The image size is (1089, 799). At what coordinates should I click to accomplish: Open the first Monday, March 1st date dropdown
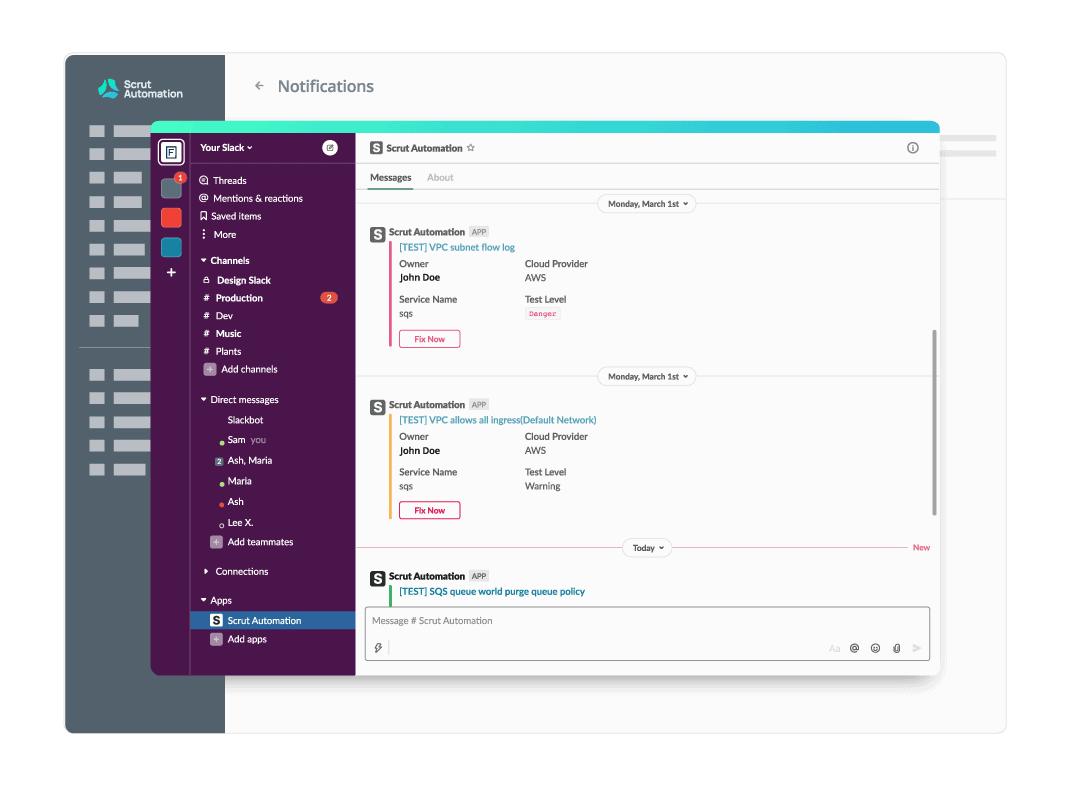click(647, 204)
